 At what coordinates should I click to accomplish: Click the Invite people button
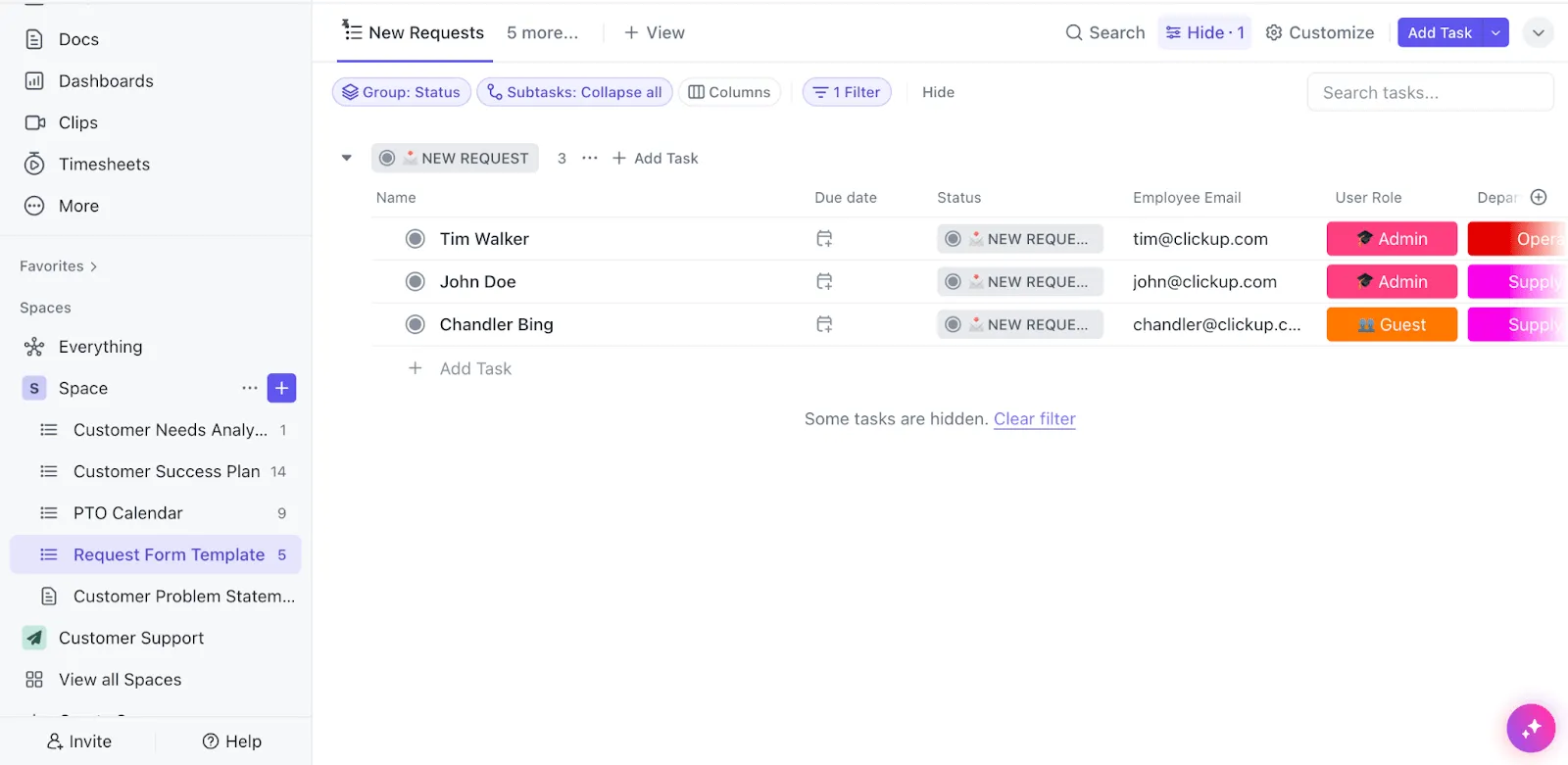79,741
